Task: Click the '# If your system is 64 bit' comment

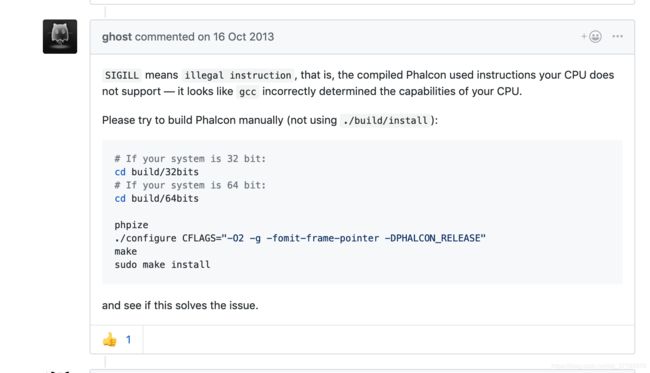Action: coord(190,185)
